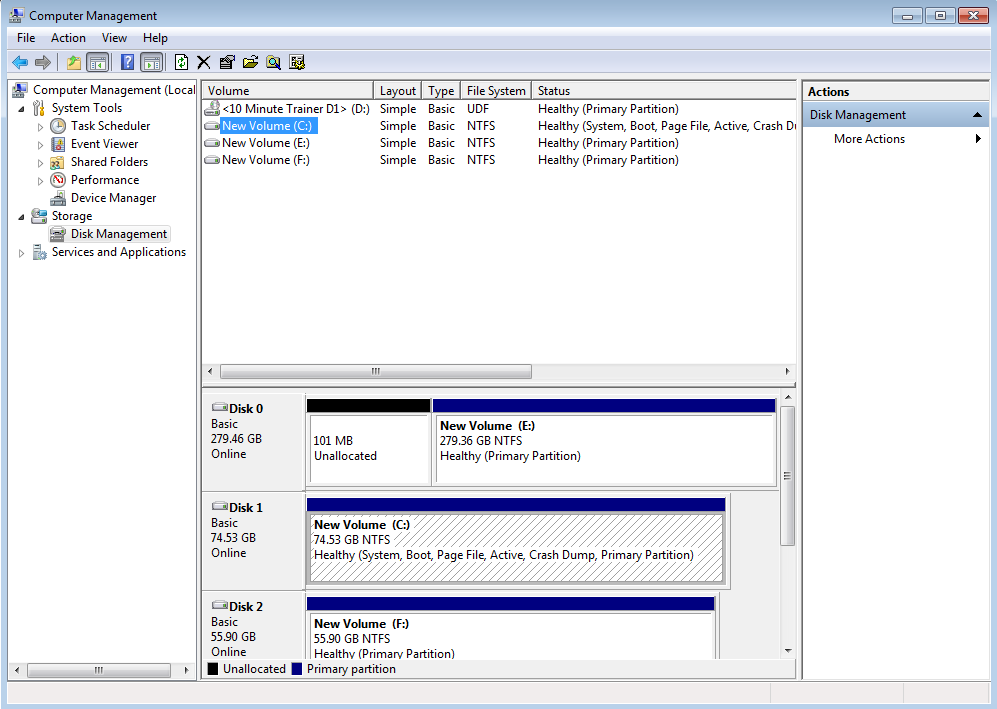997x709 pixels.
Task: Sort by the File System column header
Action: 496,90
